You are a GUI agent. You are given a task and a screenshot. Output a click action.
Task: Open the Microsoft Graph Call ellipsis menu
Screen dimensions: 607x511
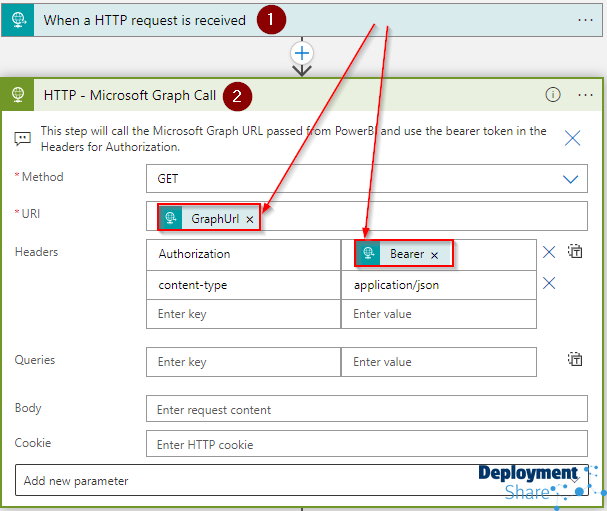tap(586, 95)
